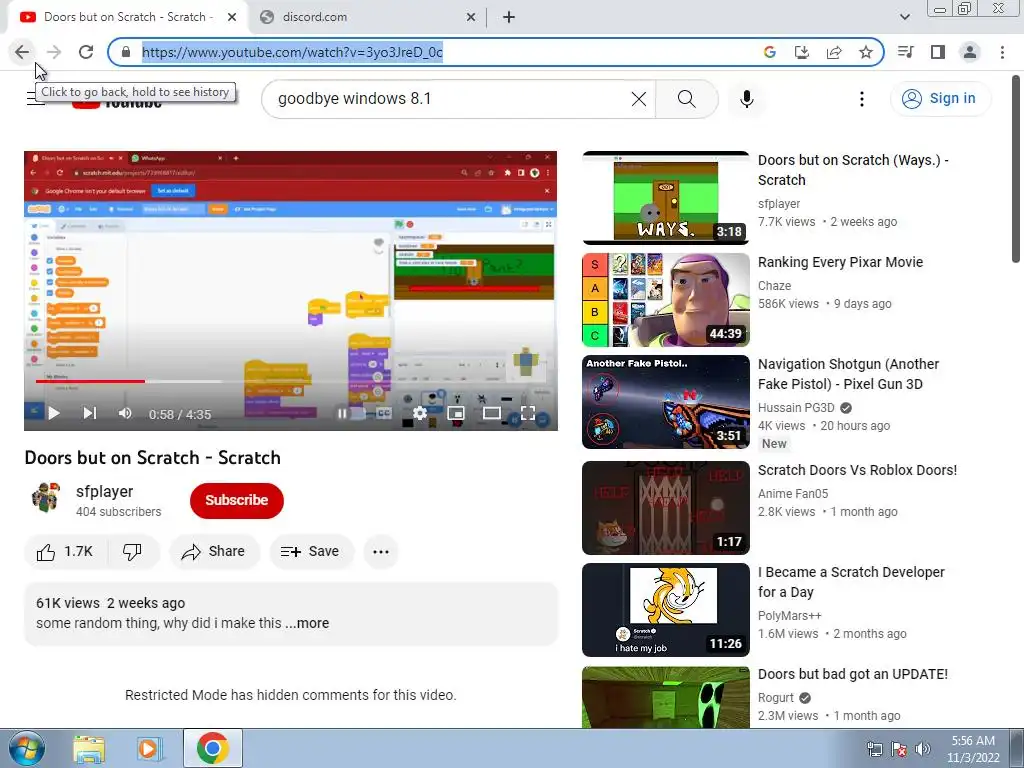Open Chrome profile avatar
Screen dimensions: 1024x768
[970, 52]
